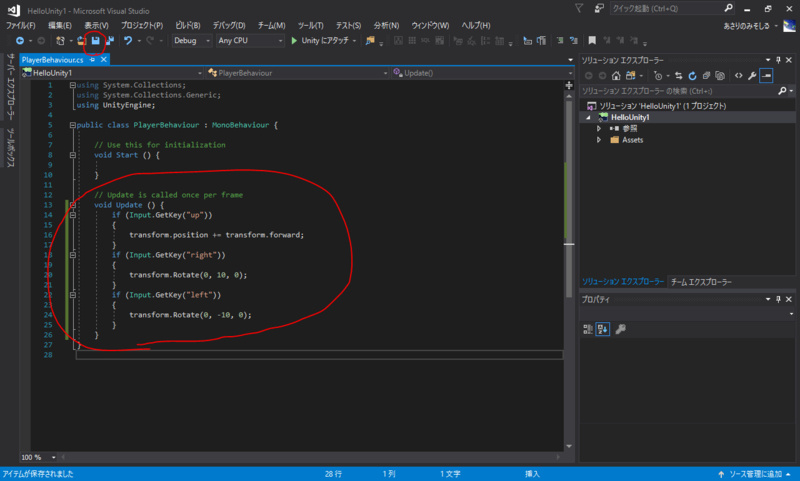The width and height of the screenshot is (800, 481).
Task: Toggle auto-hide pin on Properties panel
Action: point(778,299)
